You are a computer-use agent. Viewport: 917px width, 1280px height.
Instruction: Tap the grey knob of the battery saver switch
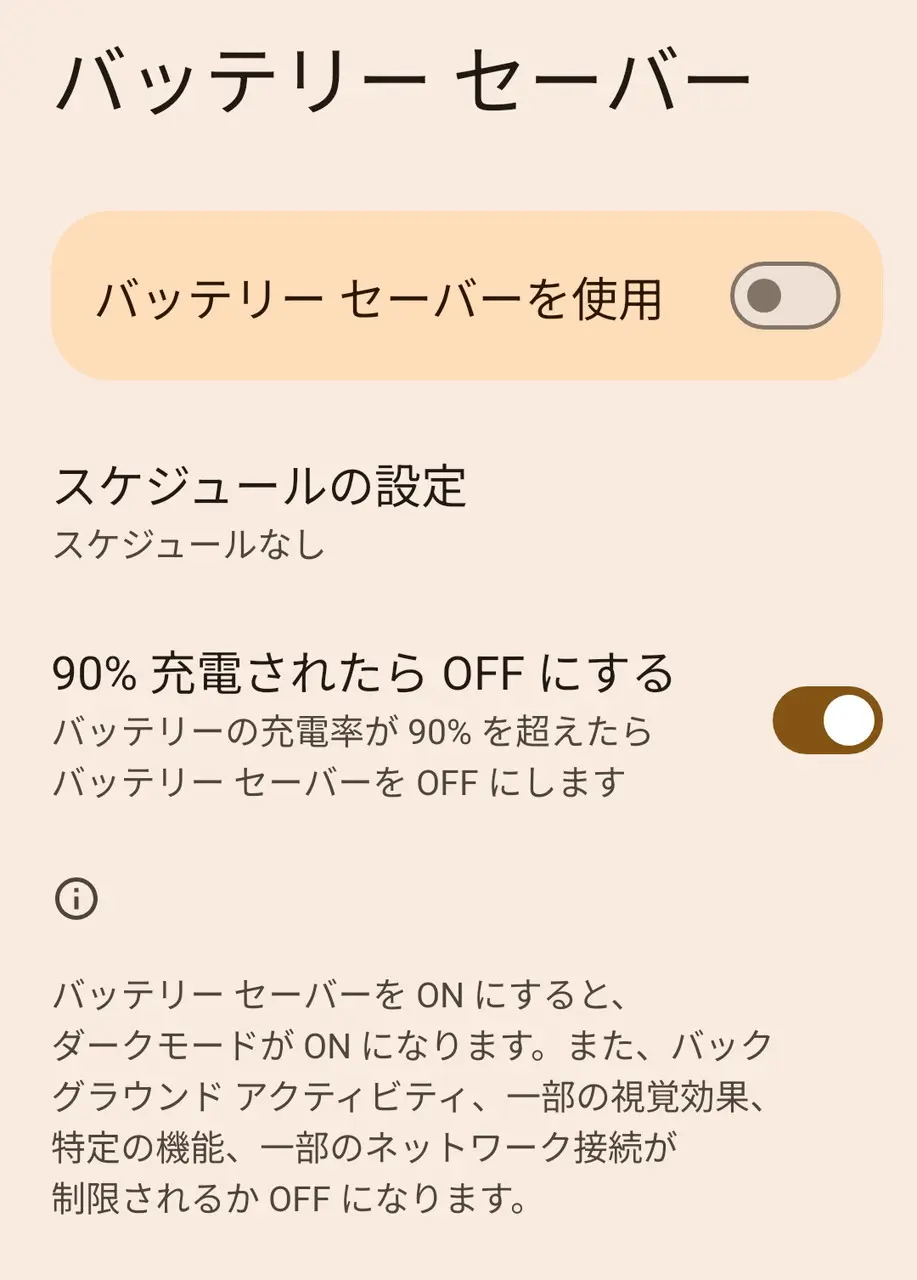tap(765, 296)
